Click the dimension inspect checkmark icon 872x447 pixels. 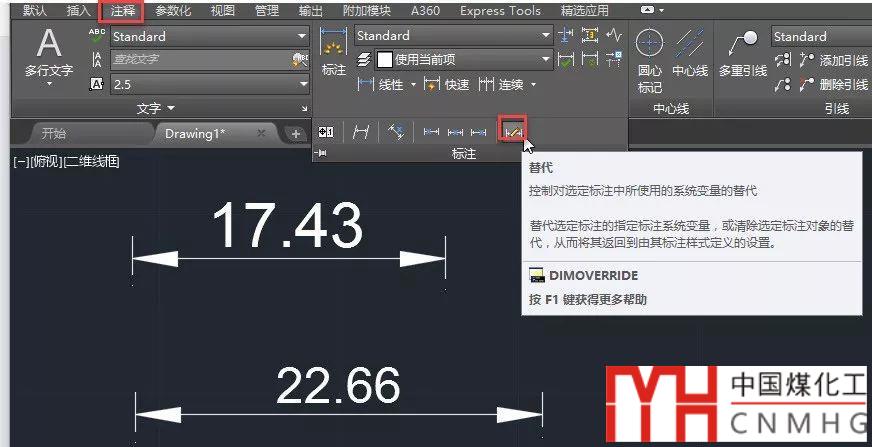(566, 59)
